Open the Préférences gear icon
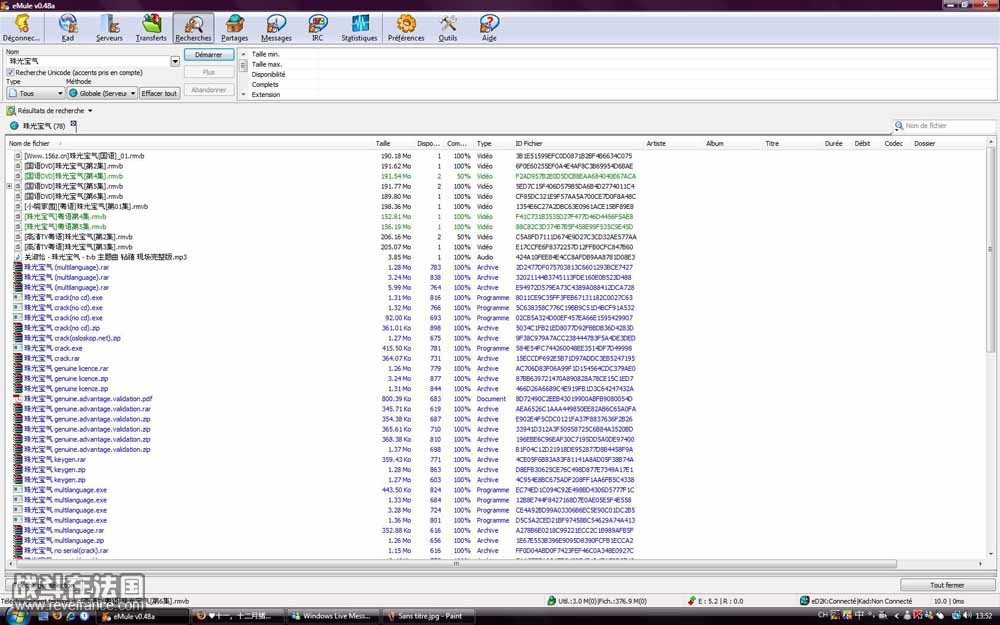 pos(406,28)
